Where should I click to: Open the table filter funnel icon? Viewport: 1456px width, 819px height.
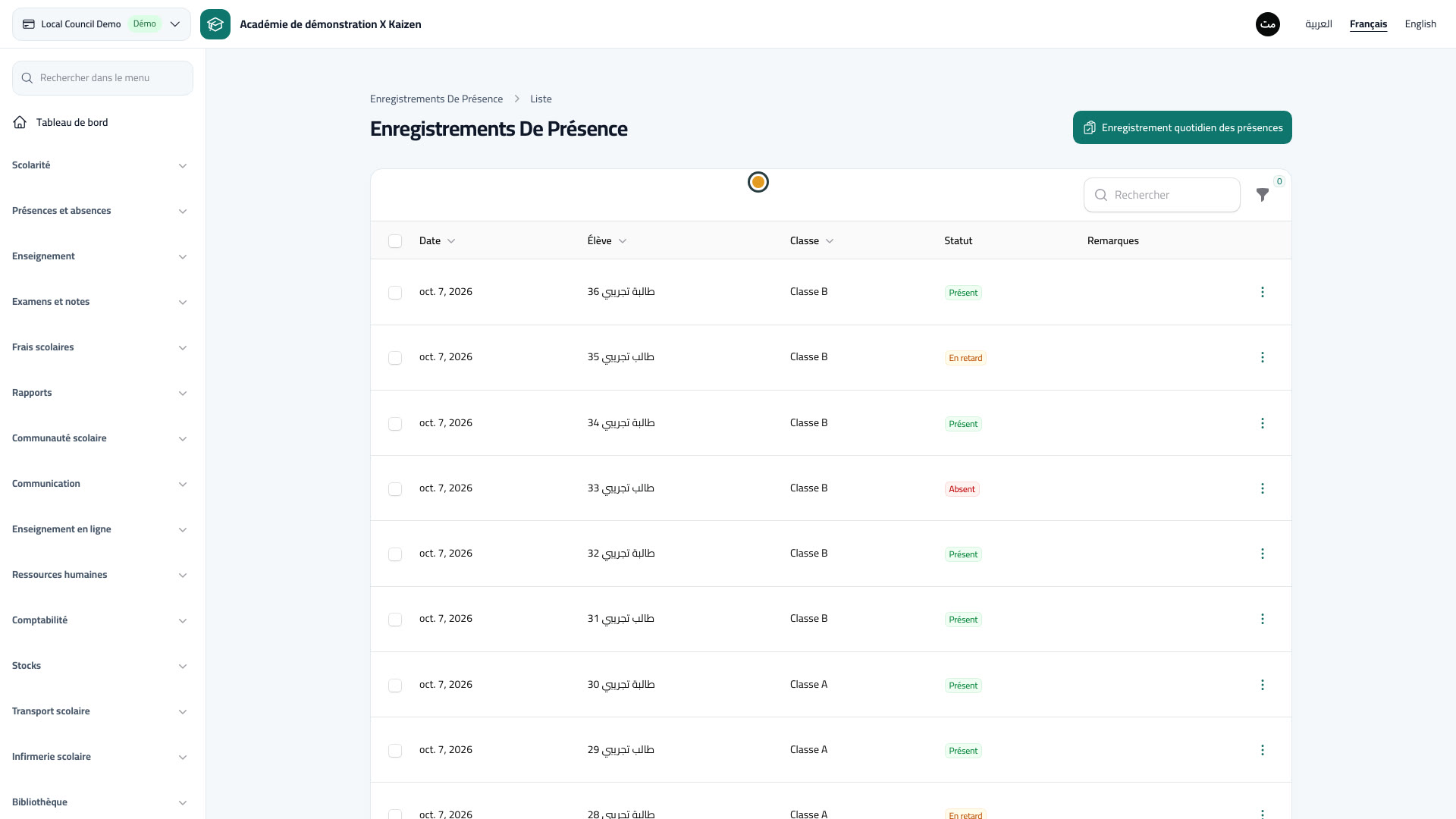(x=1263, y=195)
